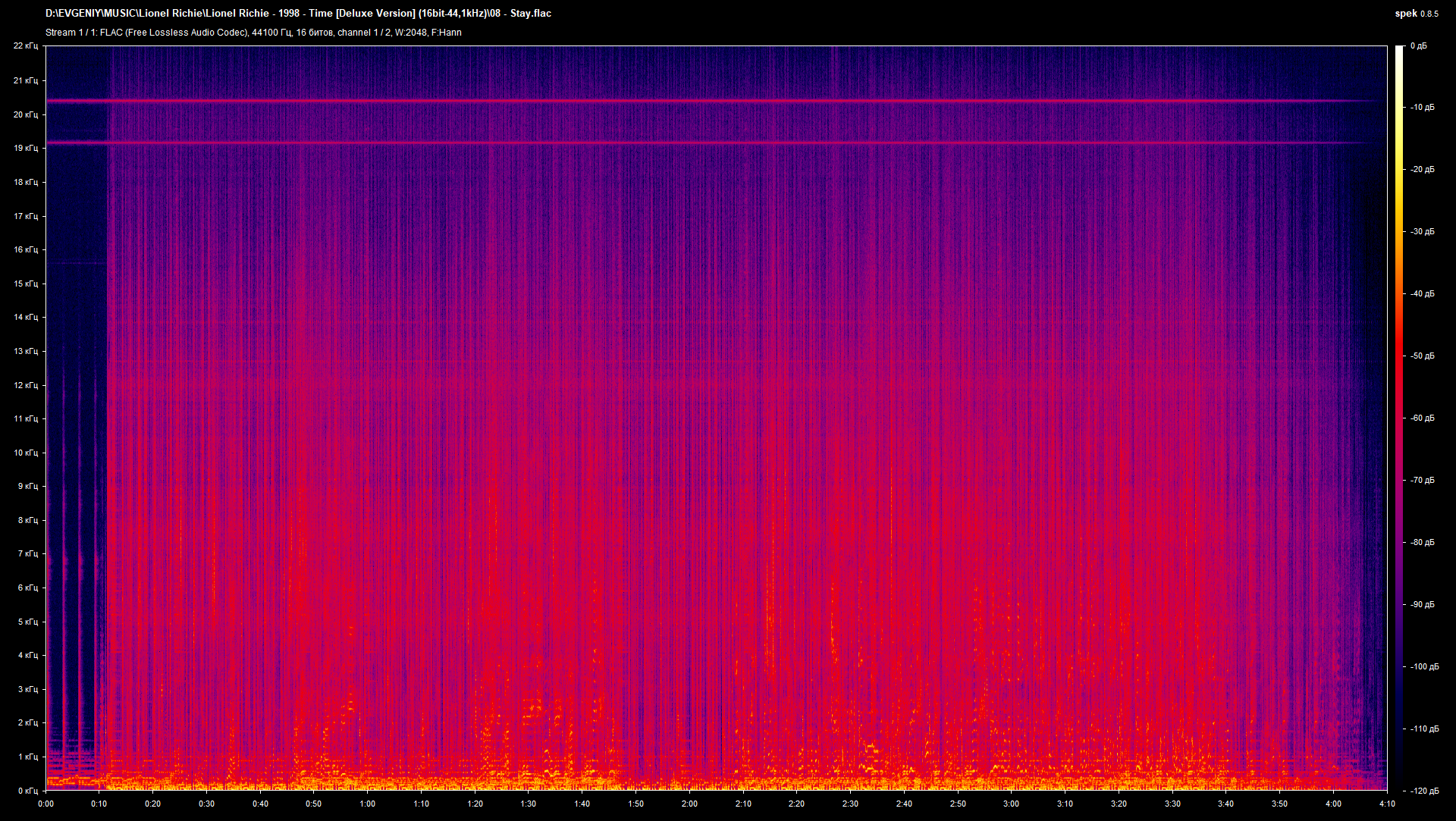Click the 3:30 time axis label

coord(1172,804)
